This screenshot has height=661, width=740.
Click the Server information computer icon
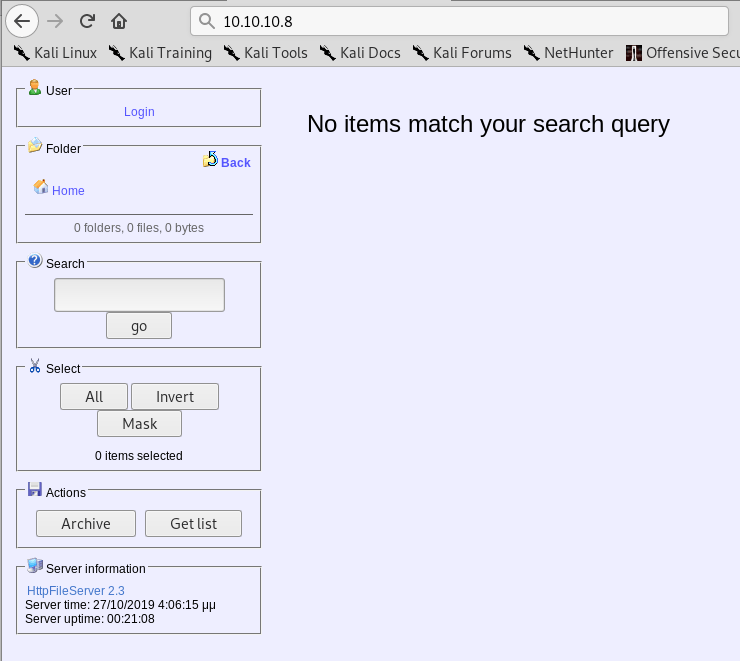35,565
